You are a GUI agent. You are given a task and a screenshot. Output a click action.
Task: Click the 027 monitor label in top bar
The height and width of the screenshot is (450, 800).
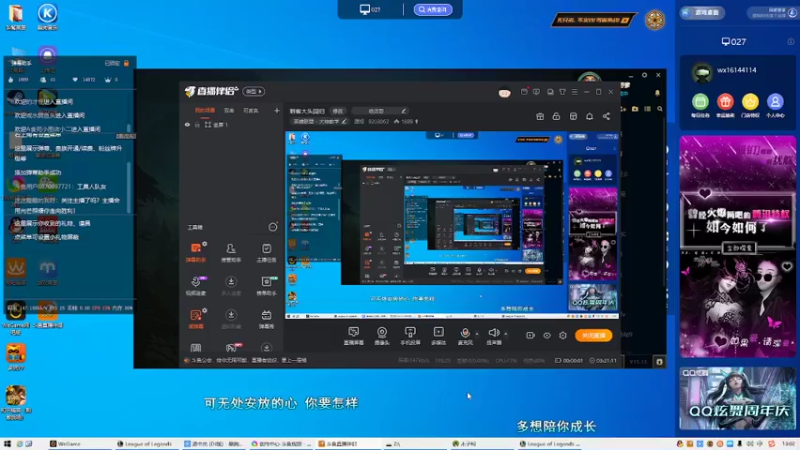click(x=370, y=9)
